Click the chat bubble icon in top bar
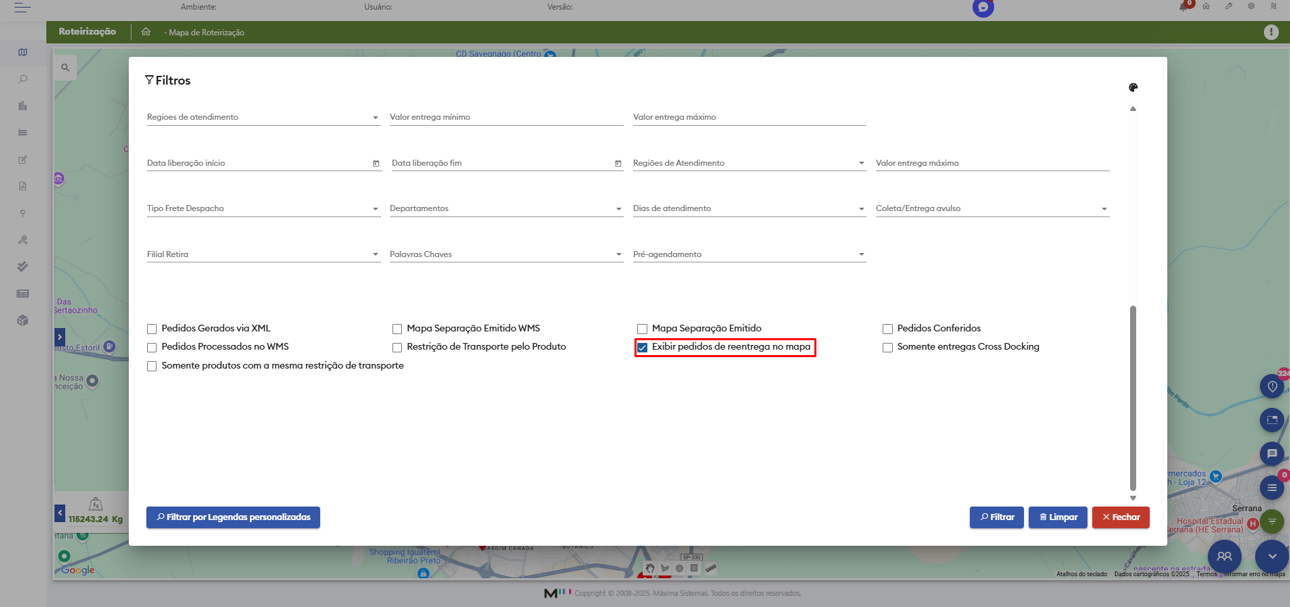Screen dimensions: 1290x607 tap(983, 8)
